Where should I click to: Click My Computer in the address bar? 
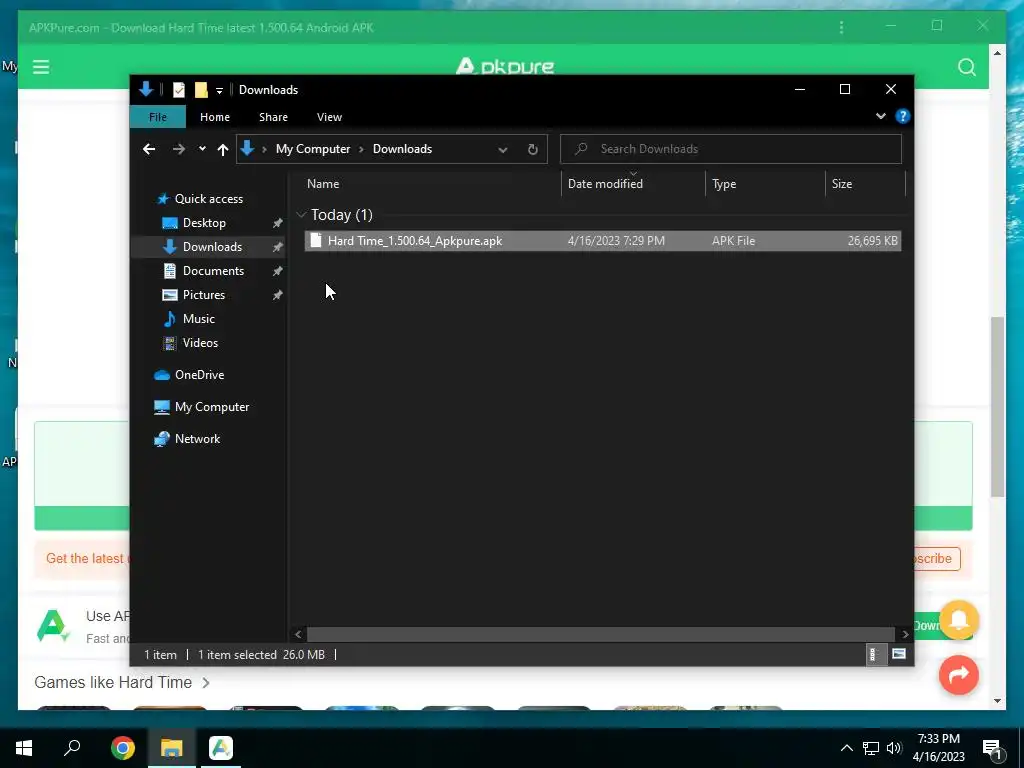point(313,149)
